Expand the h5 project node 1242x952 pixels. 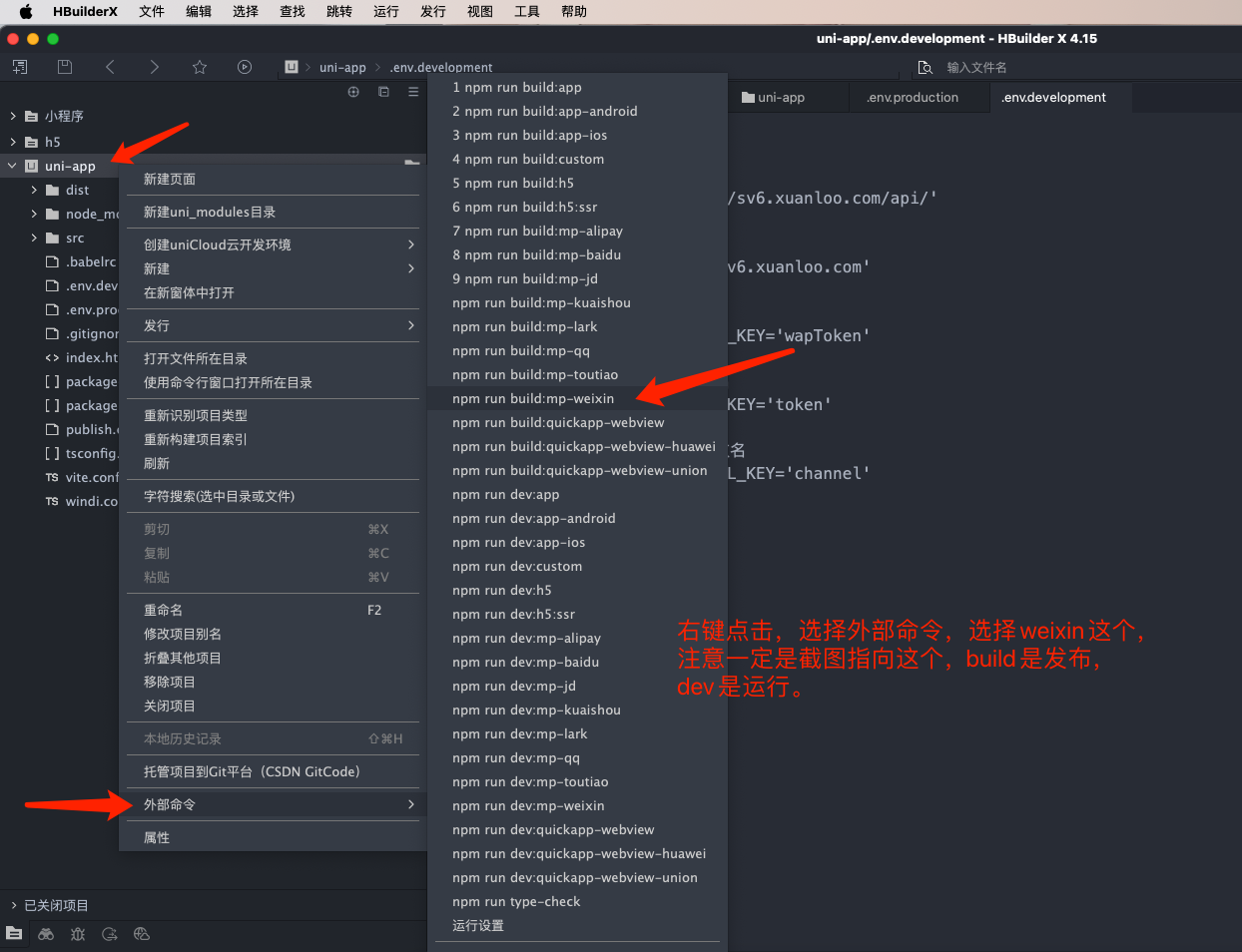(13, 142)
